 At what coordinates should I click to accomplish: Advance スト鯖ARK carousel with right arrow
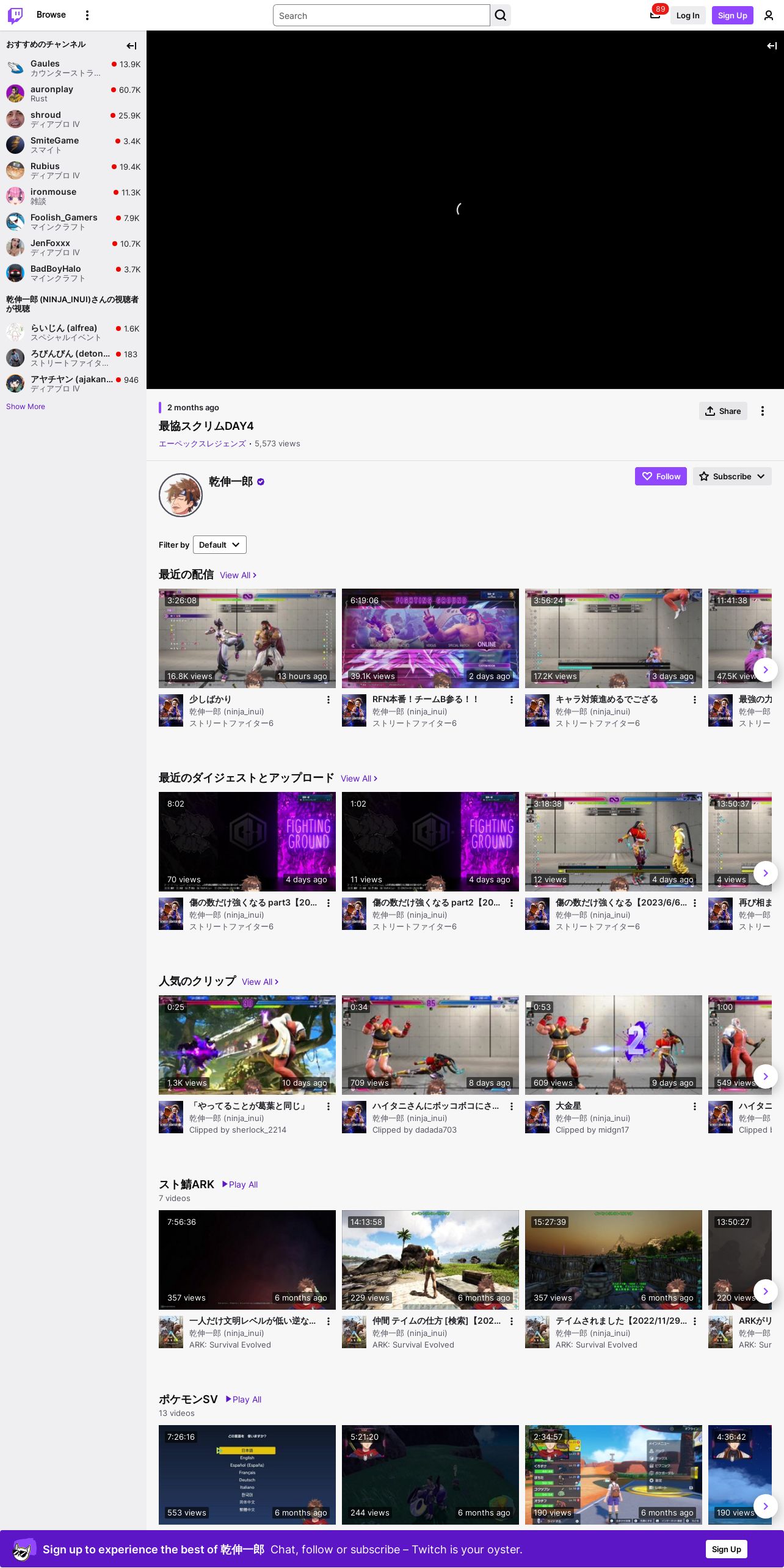pyautogui.click(x=766, y=1291)
